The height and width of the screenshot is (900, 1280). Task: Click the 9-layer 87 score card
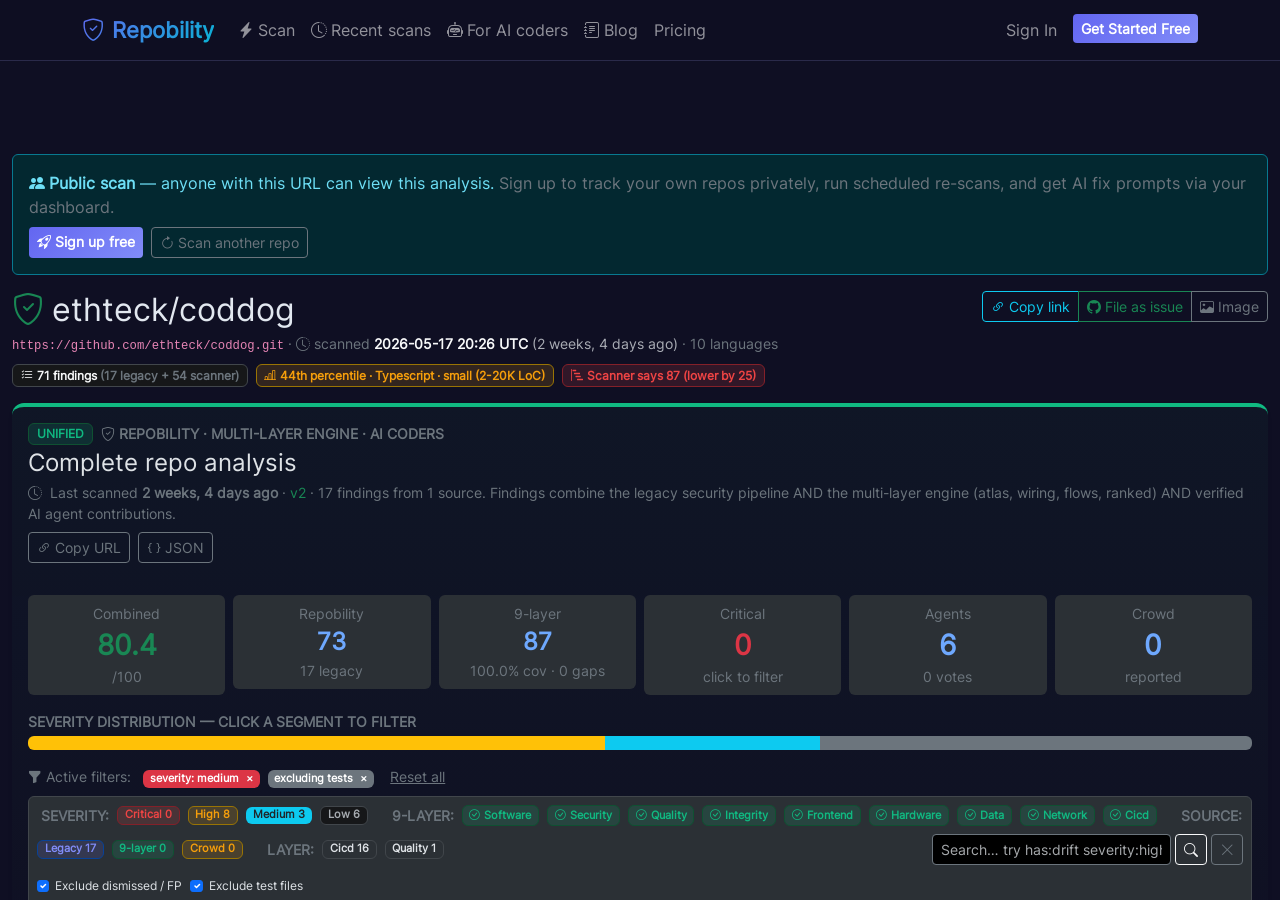click(x=537, y=642)
